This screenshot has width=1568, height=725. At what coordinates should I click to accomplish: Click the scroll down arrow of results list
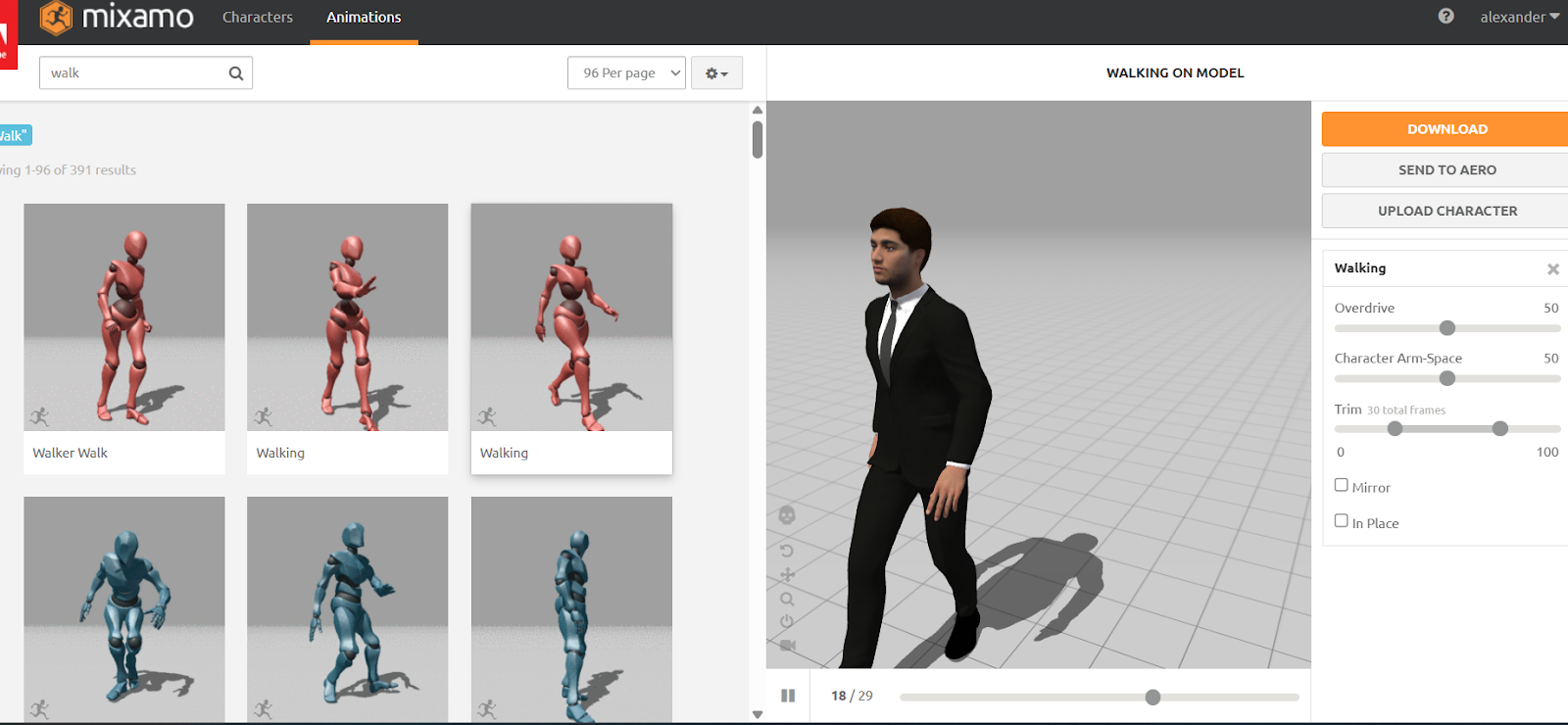(758, 715)
